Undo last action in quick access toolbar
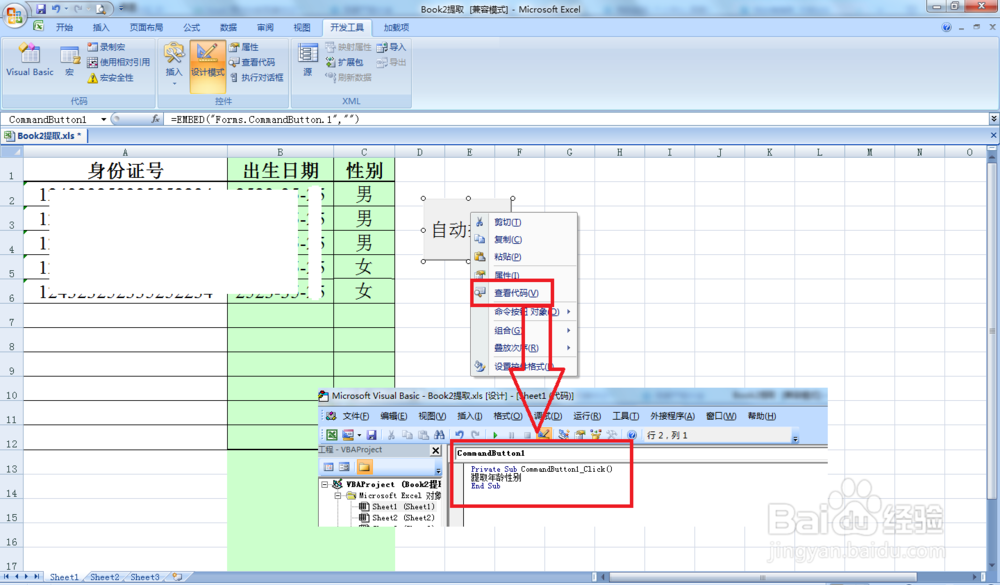Image resolution: width=1000 pixels, height=585 pixels. click(x=56, y=9)
